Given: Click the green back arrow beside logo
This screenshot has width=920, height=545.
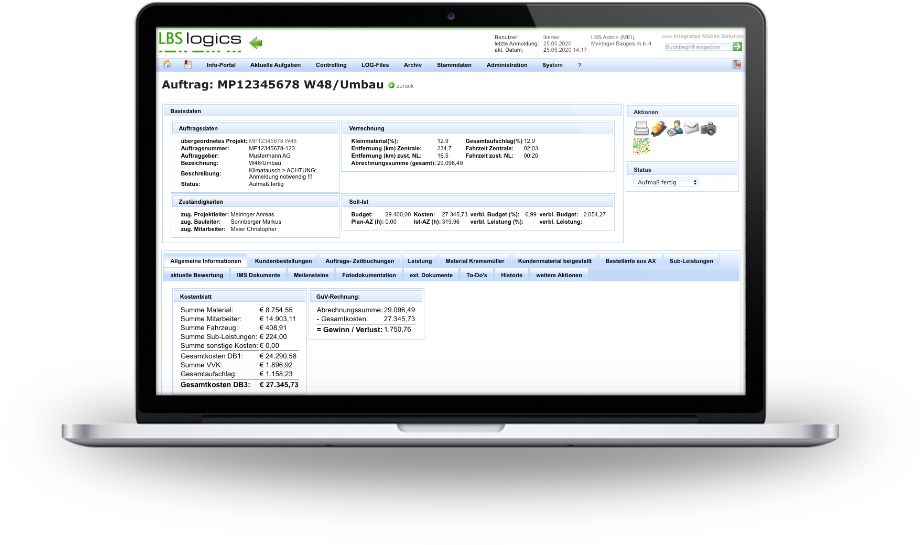Looking at the screenshot, I should [255, 42].
